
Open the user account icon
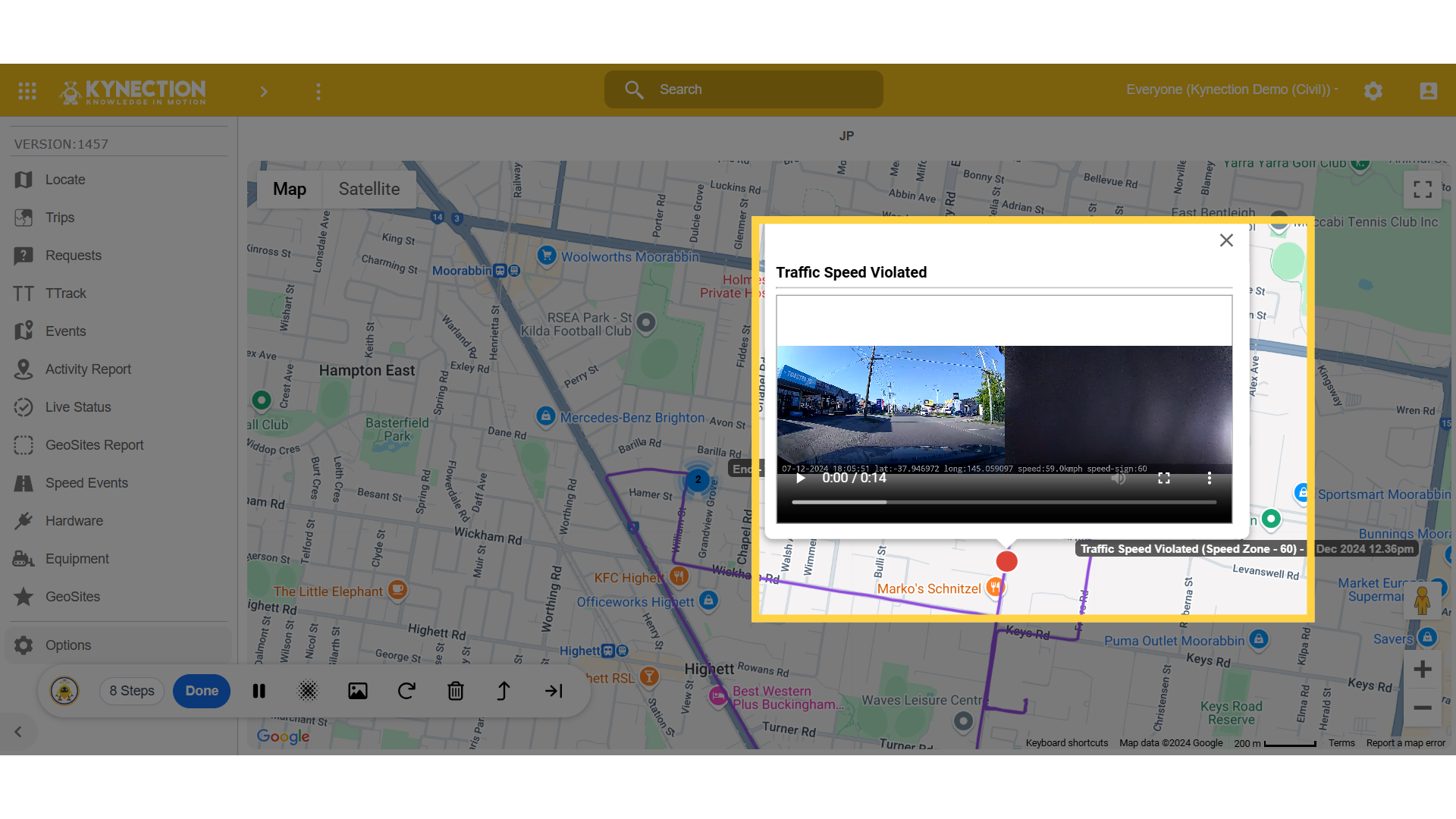tap(1429, 91)
